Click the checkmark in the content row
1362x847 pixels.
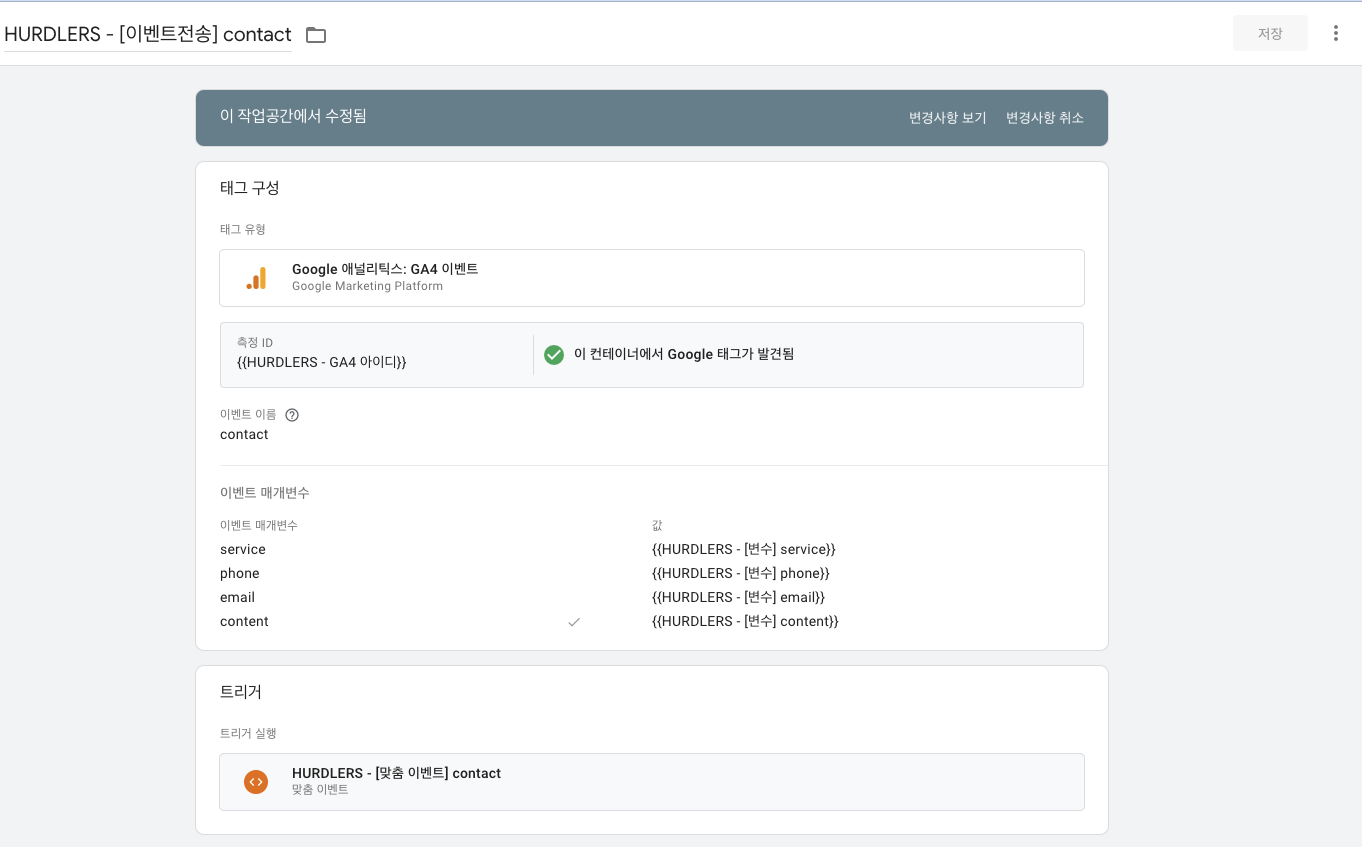click(x=574, y=622)
